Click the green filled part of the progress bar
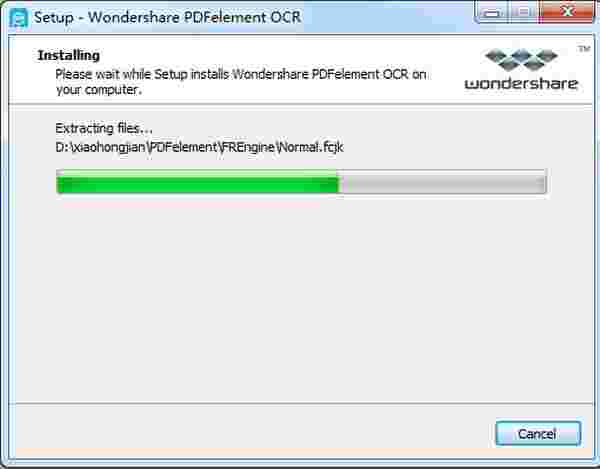 (x=197, y=182)
